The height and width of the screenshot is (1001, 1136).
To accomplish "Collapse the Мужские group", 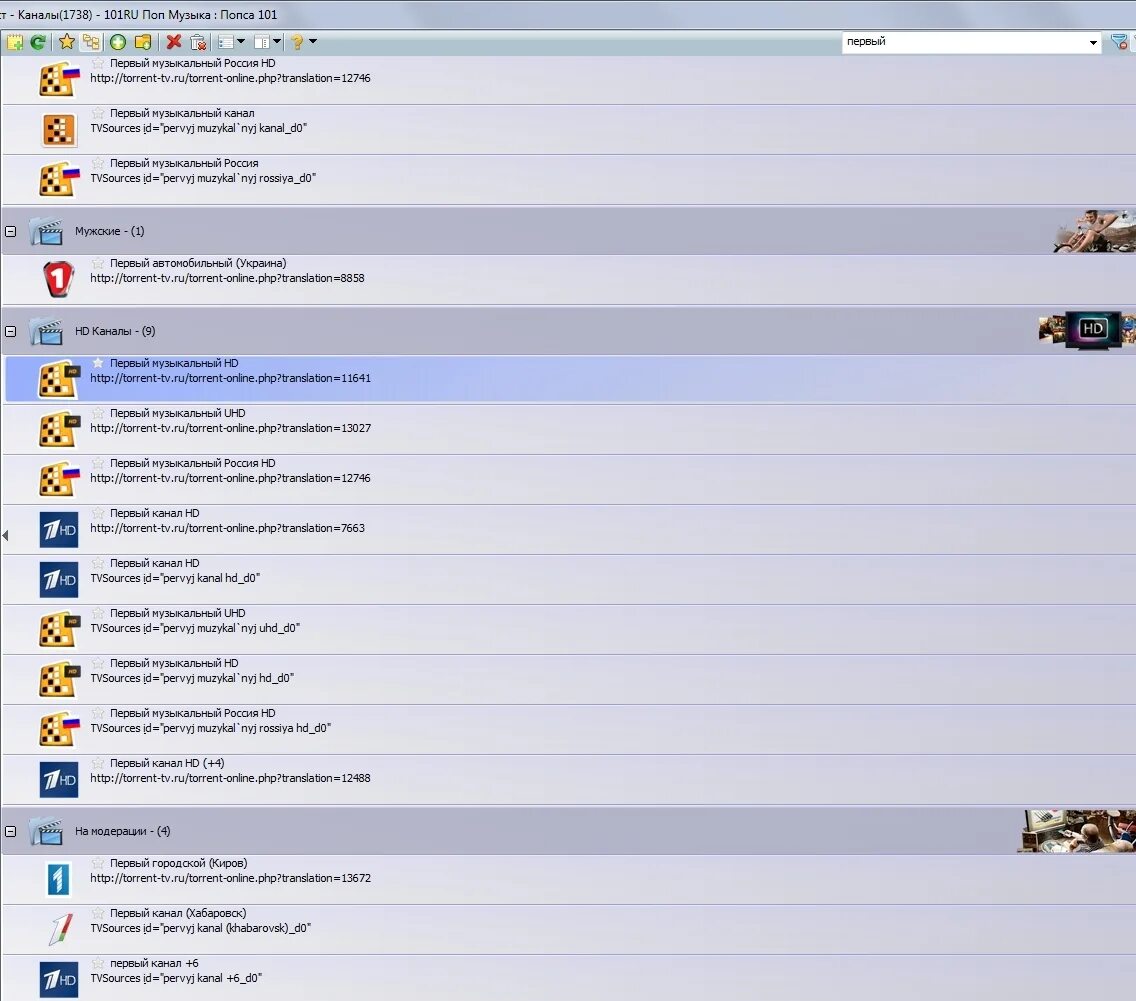I will (x=11, y=232).
